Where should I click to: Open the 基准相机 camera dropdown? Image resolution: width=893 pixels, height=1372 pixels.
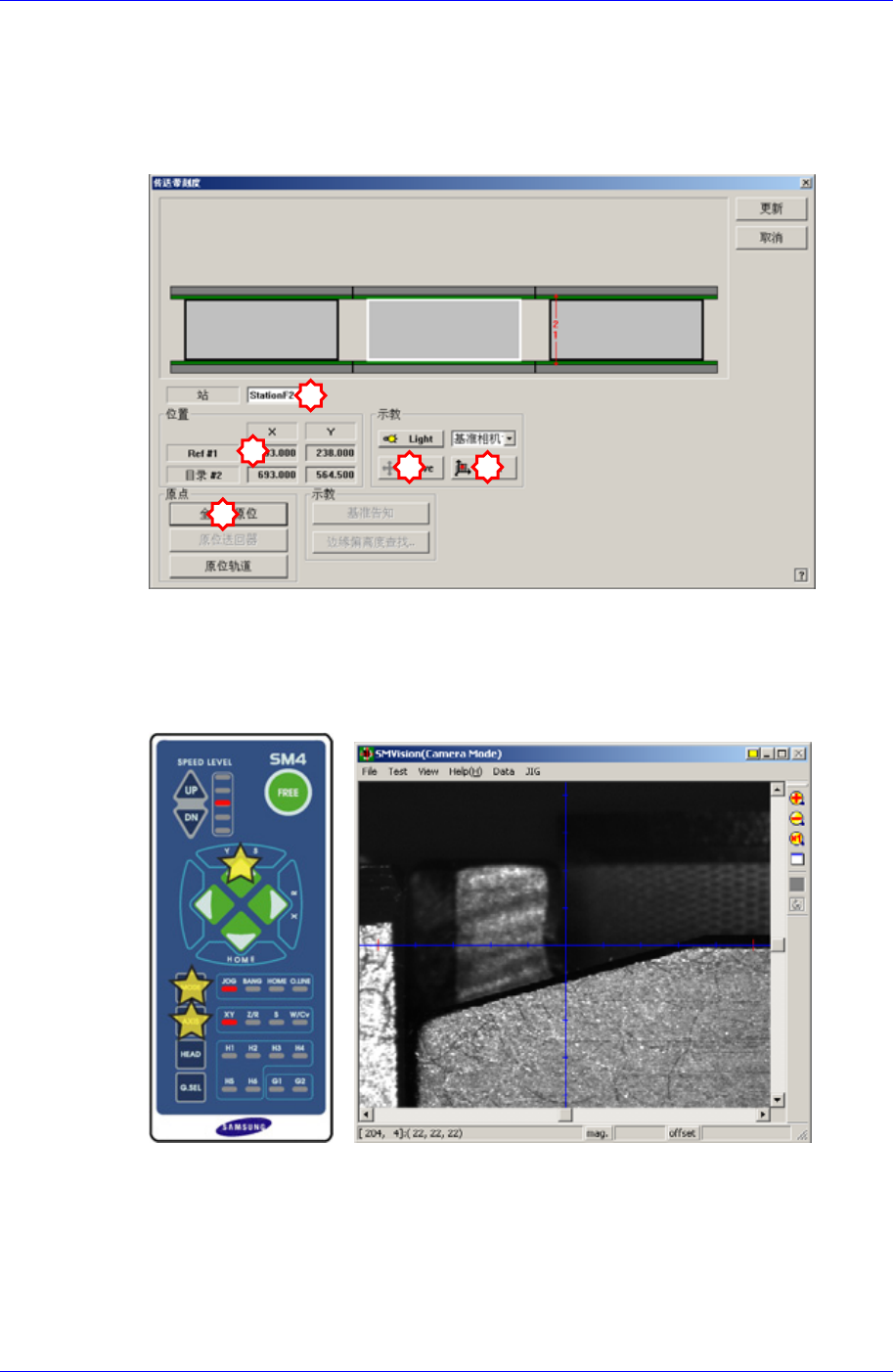click(510, 439)
